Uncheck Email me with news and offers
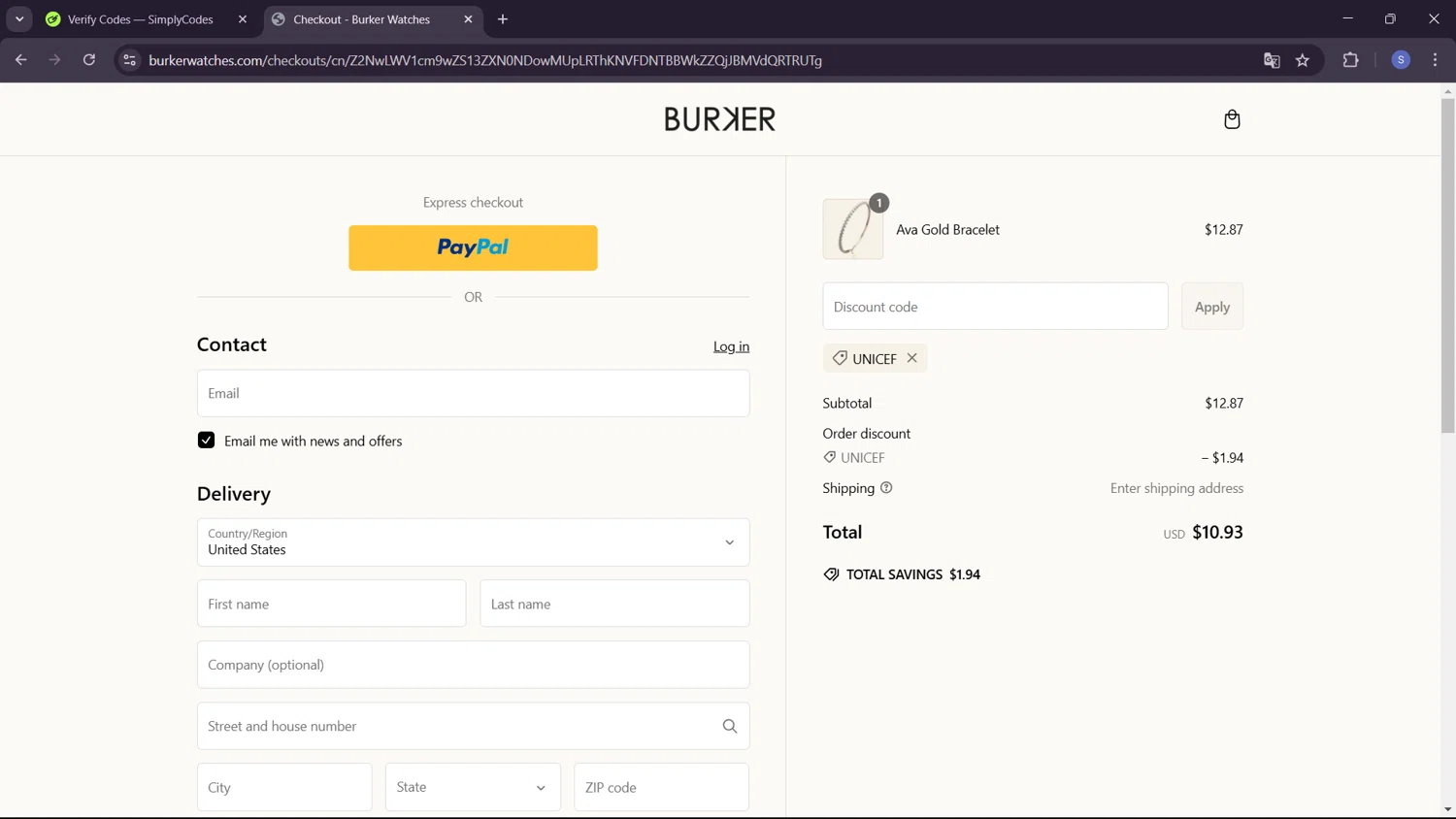 click(206, 441)
